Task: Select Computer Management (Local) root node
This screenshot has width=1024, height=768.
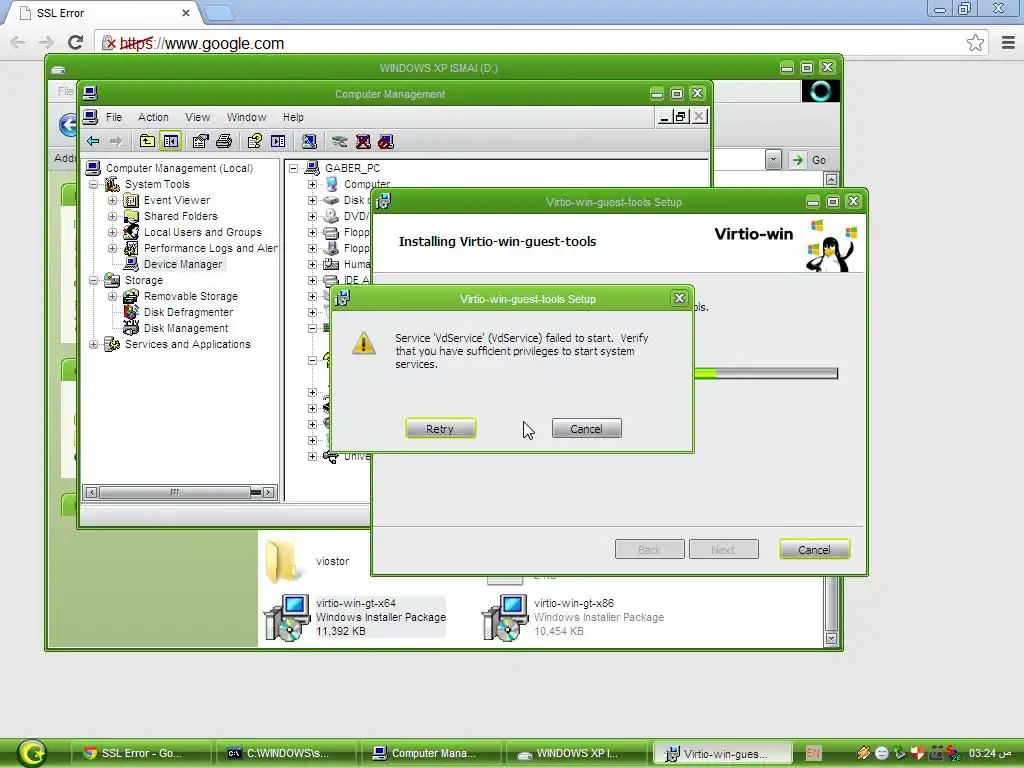Action: 180,168
